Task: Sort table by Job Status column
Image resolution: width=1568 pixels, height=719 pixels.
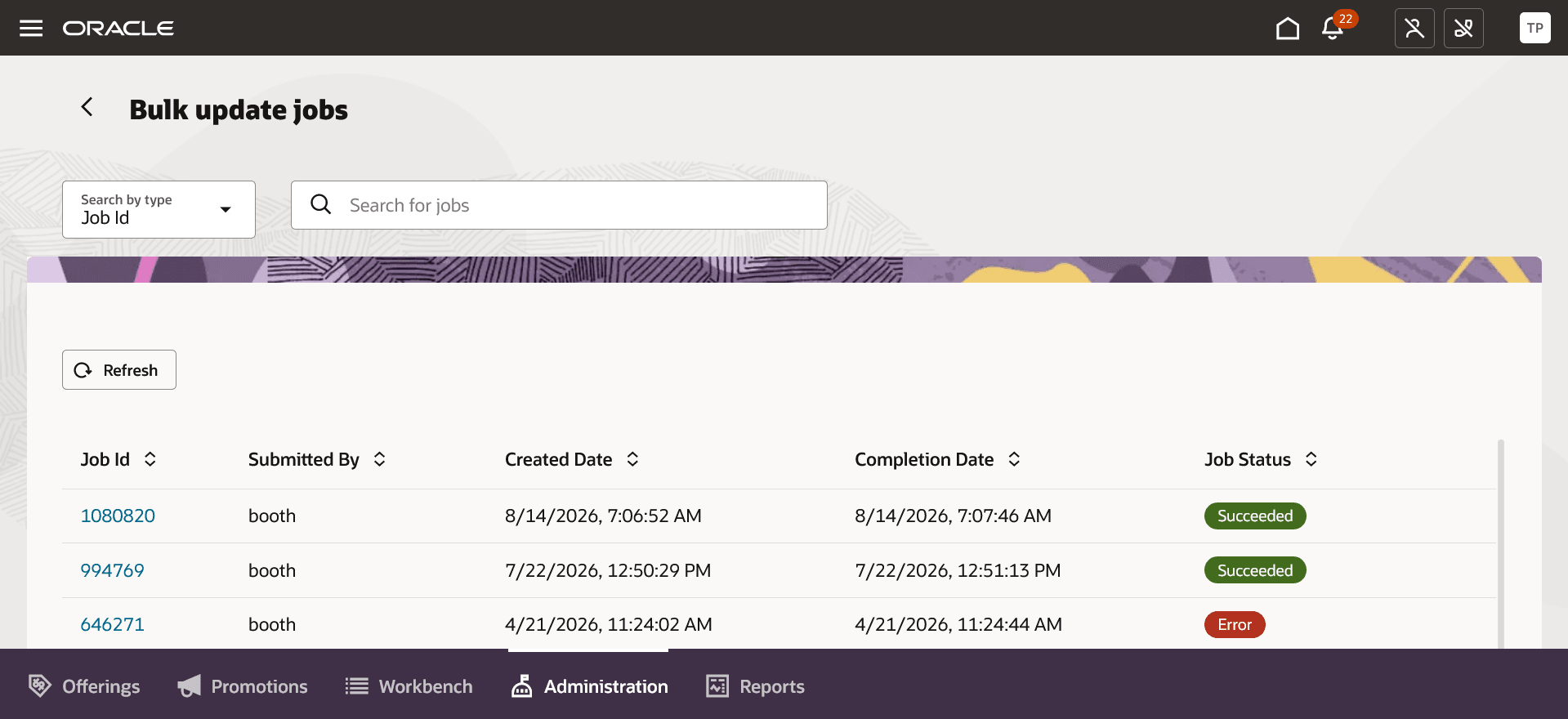Action: click(1311, 459)
